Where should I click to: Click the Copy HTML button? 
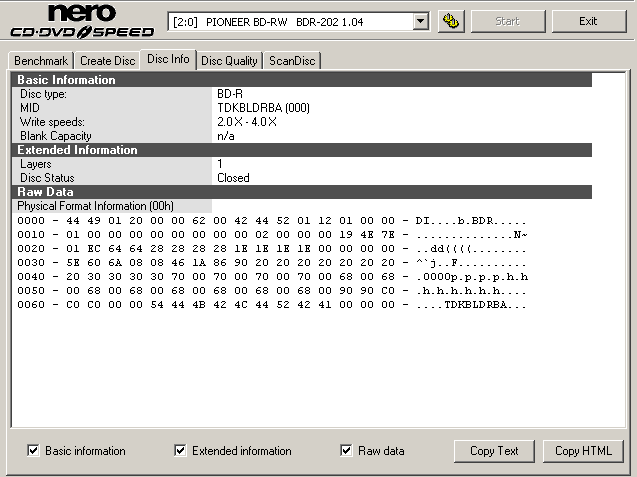point(583,451)
